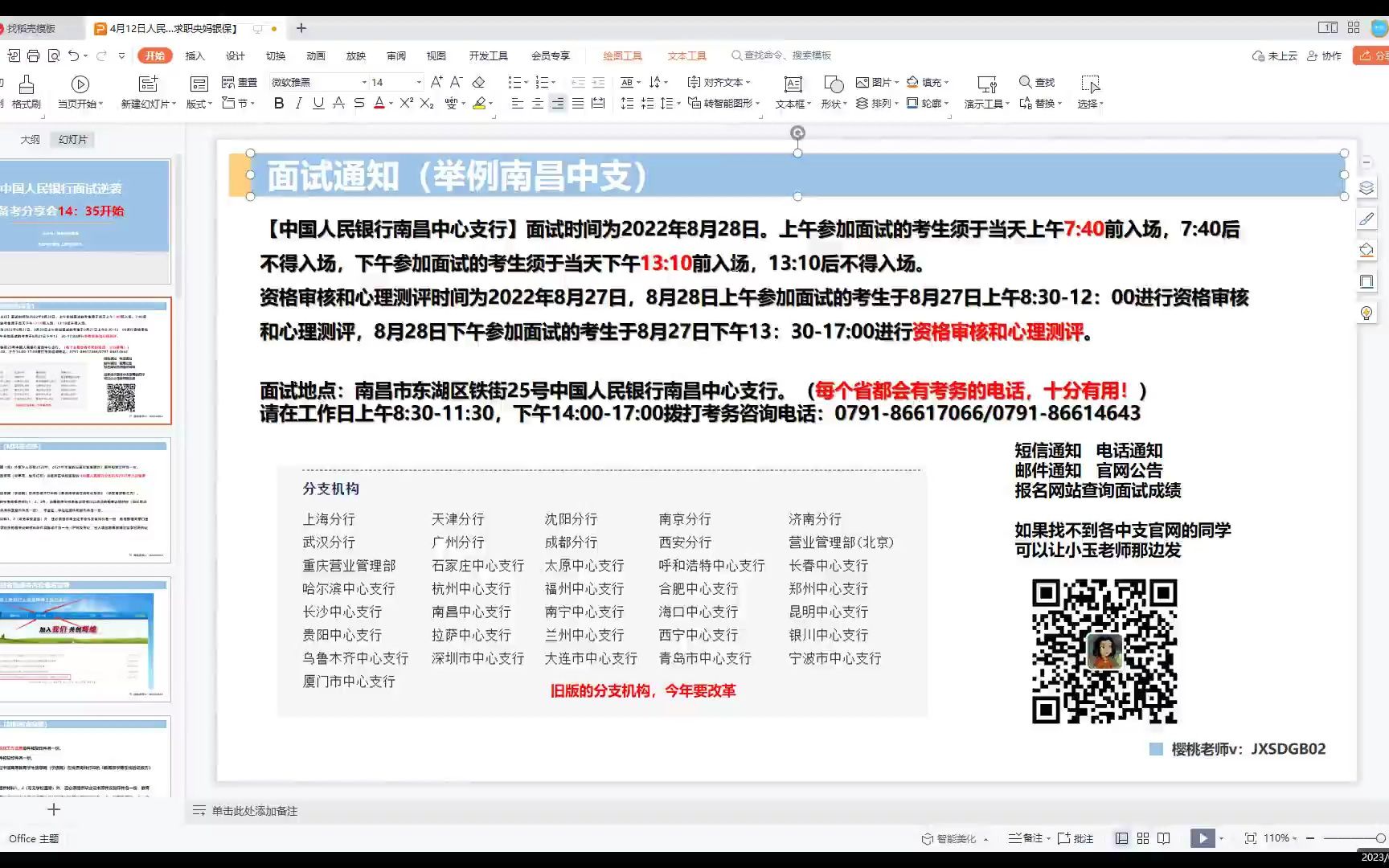Open the Review (审阅) ribbon tab
Viewport: 1389px width, 868px height.
pyautogui.click(x=395, y=55)
